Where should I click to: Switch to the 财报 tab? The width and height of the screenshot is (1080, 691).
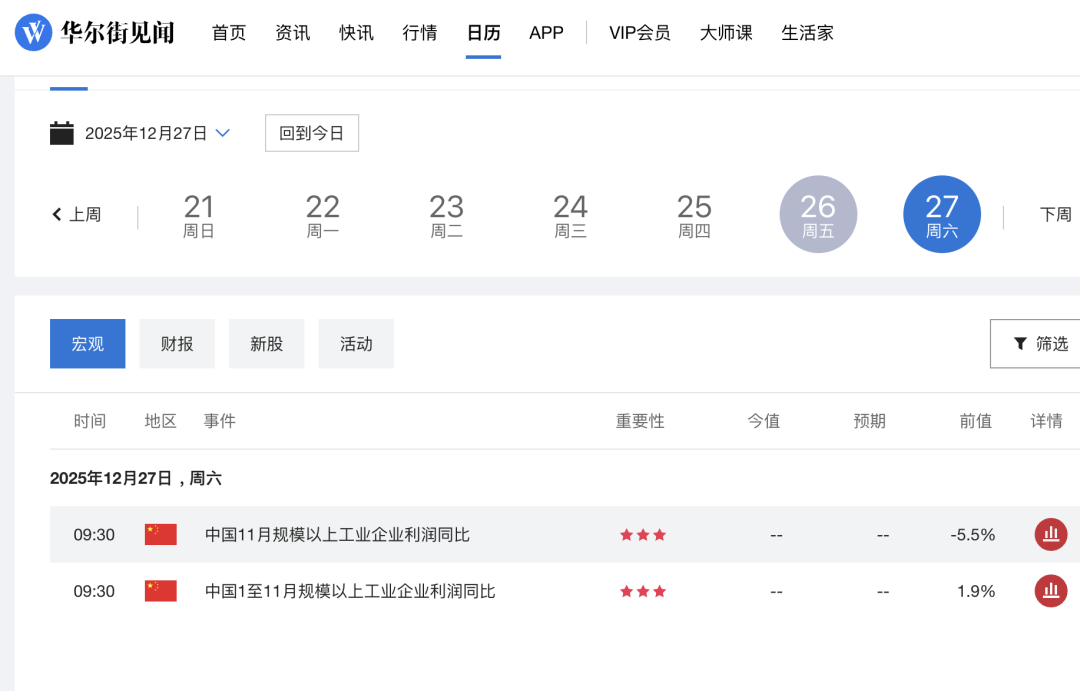tap(177, 344)
